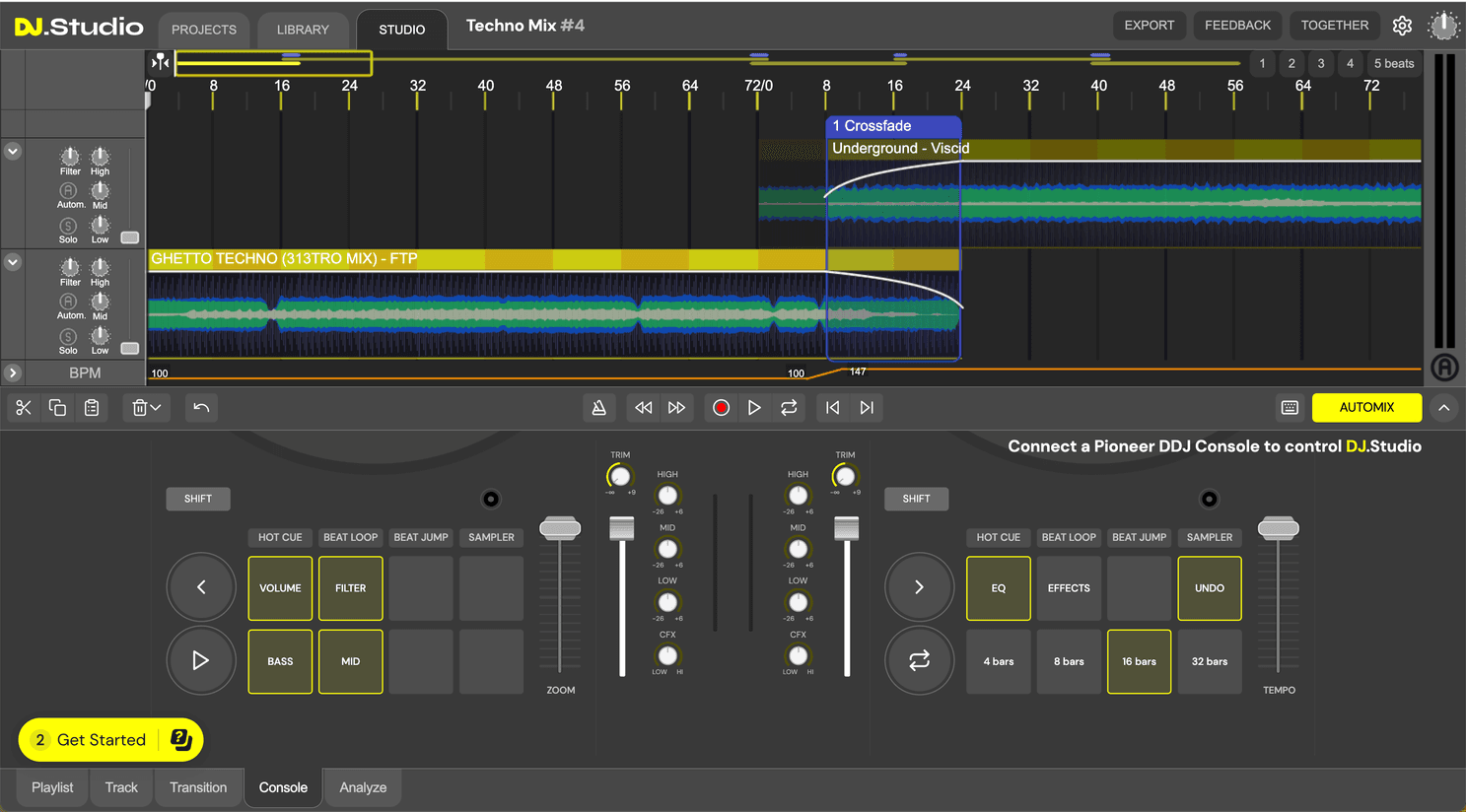1466x812 pixels.
Task: Select the 1 Crossfade transition label
Action: [x=893, y=126]
